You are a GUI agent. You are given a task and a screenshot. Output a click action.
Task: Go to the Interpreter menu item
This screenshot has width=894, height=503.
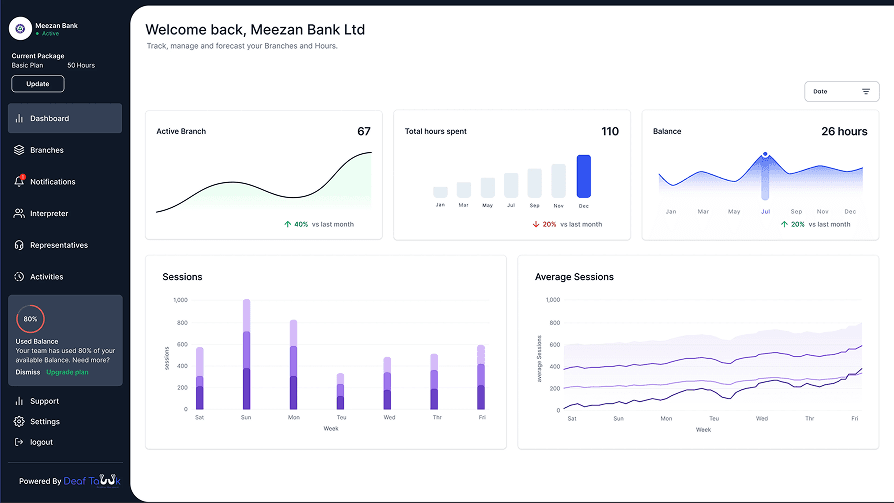click(x=49, y=214)
